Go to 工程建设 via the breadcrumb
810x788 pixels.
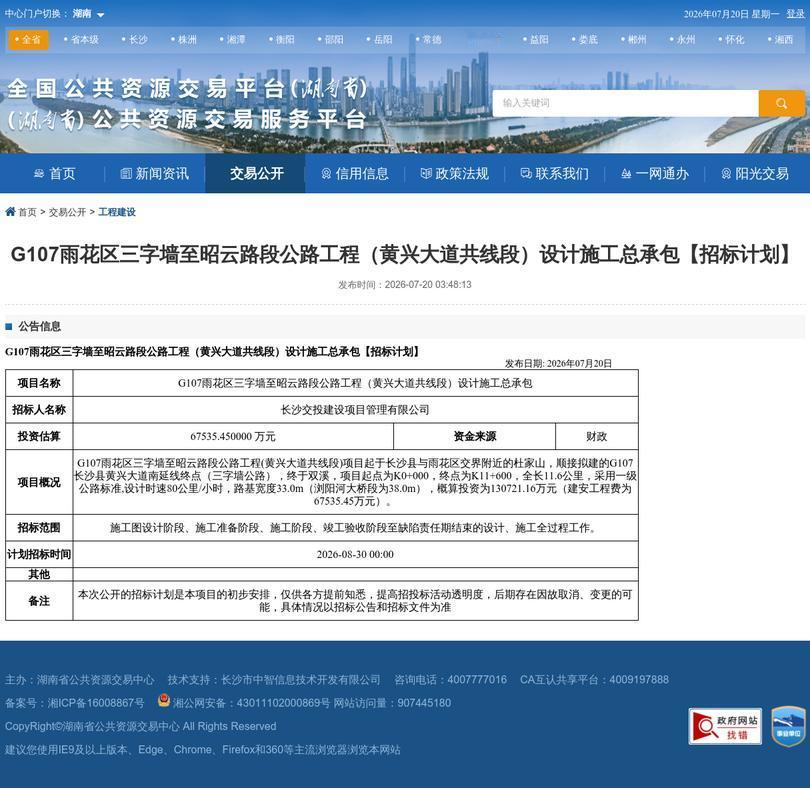pyautogui.click(x=117, y=212)
